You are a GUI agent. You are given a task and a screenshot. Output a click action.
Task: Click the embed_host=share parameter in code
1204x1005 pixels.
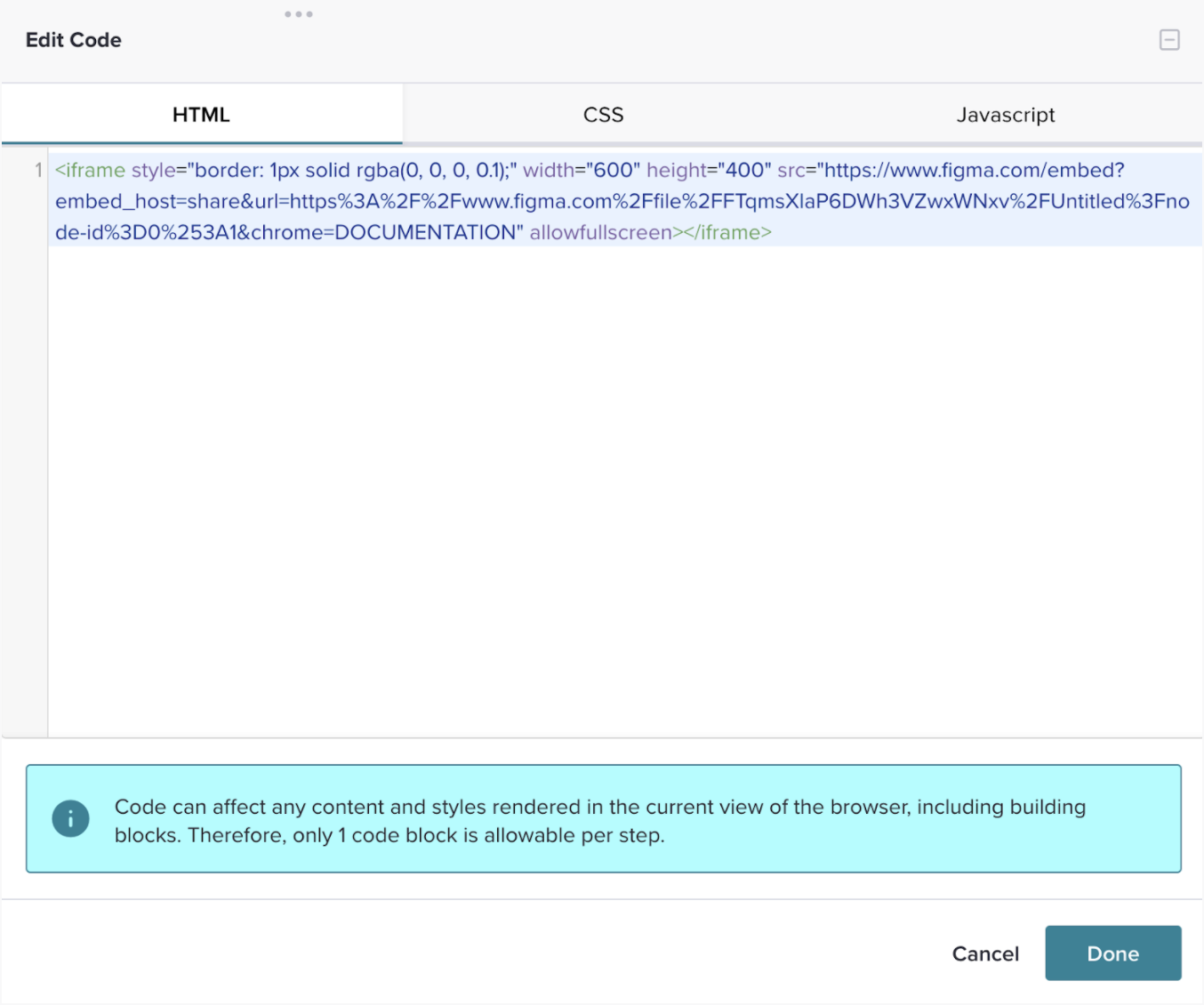148,201
